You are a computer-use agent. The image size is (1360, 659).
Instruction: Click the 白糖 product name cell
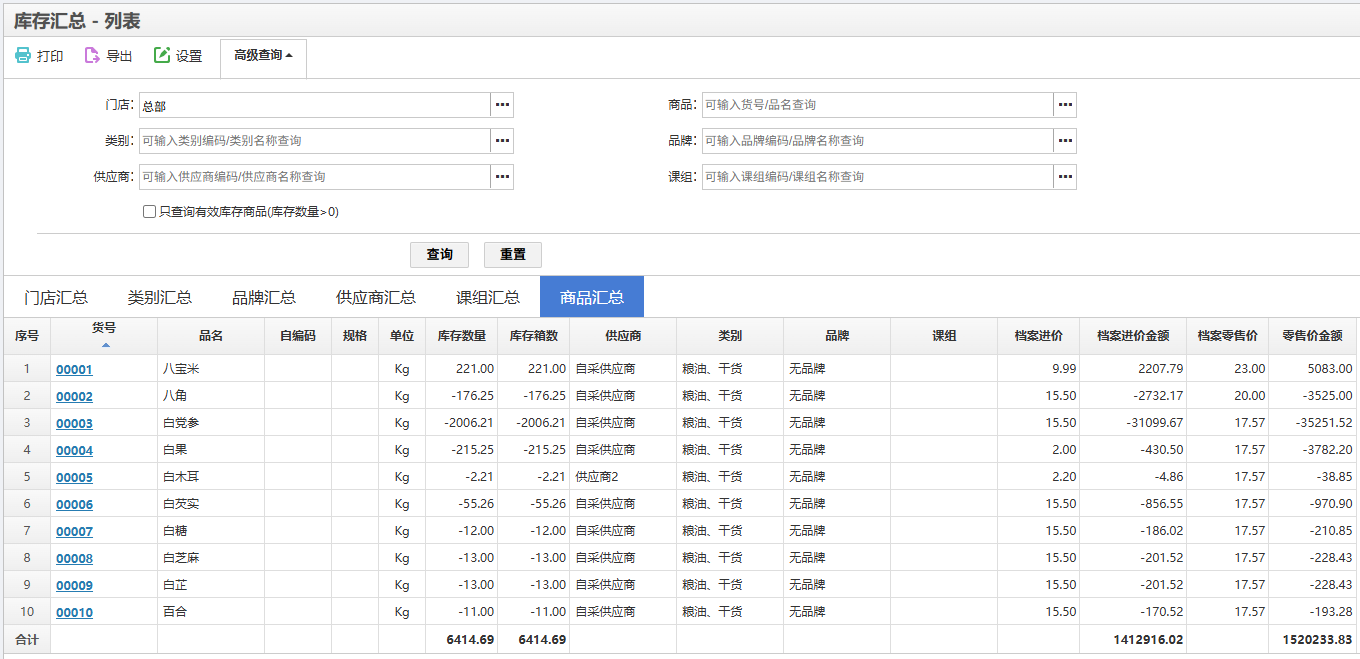pos(211,531)
